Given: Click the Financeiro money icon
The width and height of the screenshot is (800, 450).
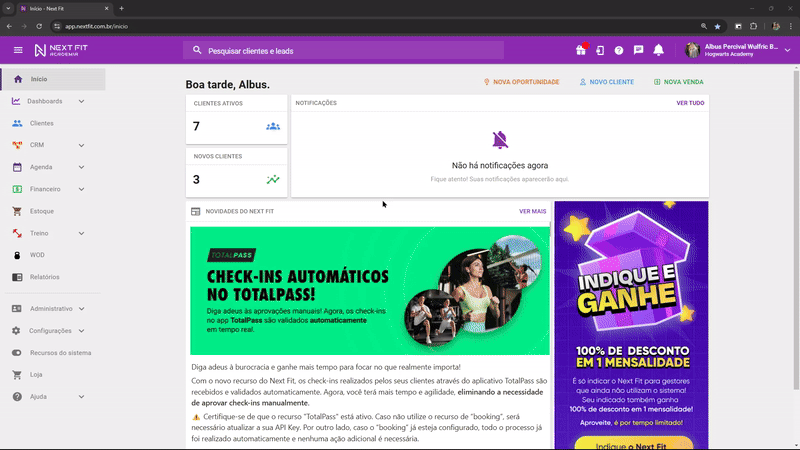Looking at the screenshot, I should [17, 189].
